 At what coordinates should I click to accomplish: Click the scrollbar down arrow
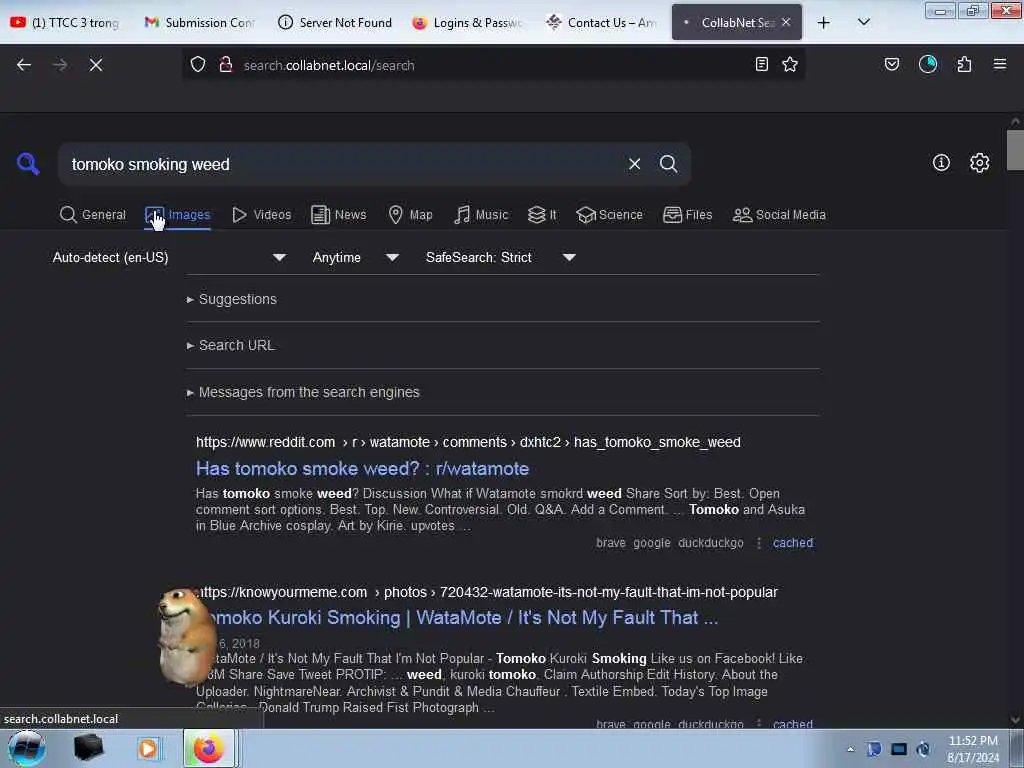tap(1015, 720)
